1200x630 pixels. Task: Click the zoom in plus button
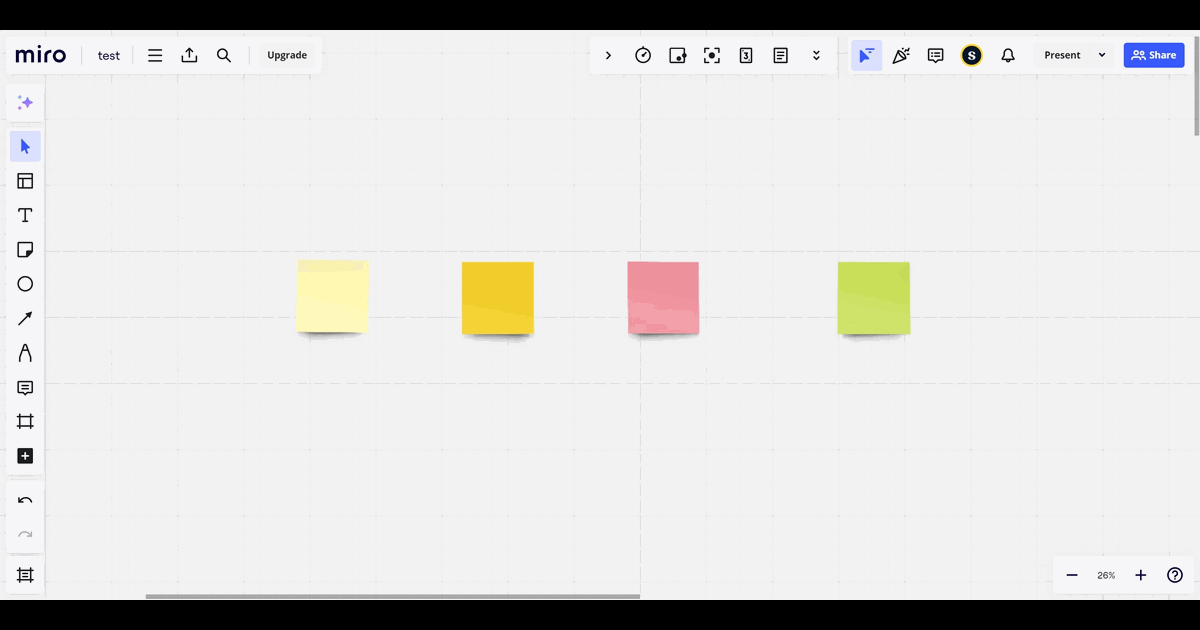coord(1141,575)
